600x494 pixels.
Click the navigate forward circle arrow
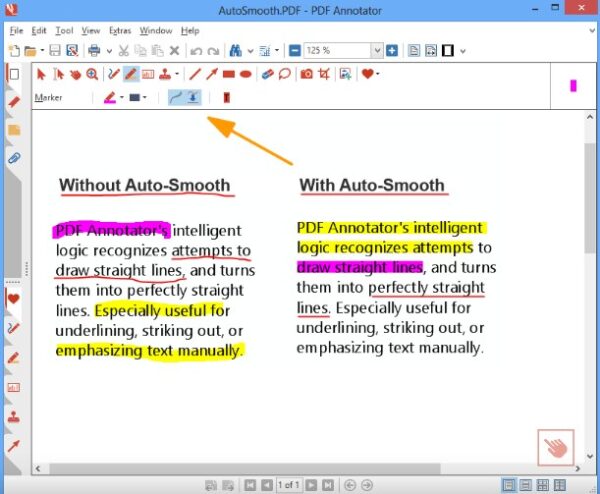[x=367, y=485]
